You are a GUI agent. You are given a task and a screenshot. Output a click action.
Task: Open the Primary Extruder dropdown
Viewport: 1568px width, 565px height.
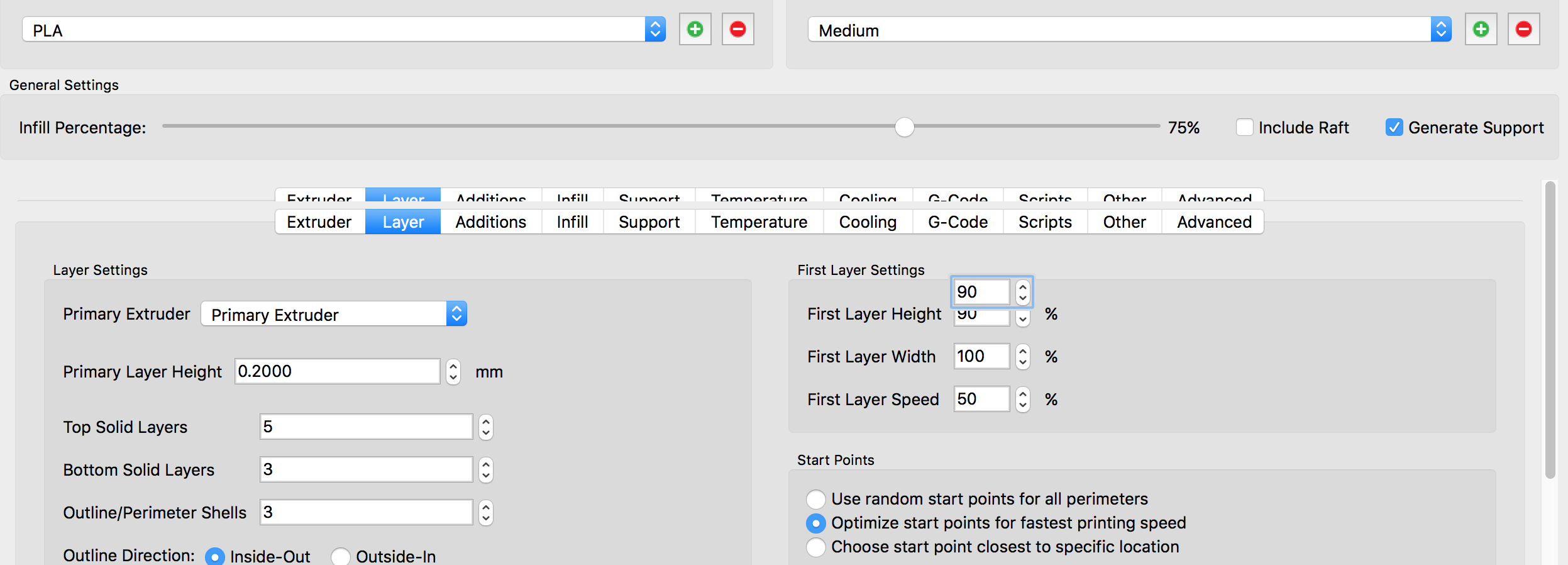(x=334, y=314)
